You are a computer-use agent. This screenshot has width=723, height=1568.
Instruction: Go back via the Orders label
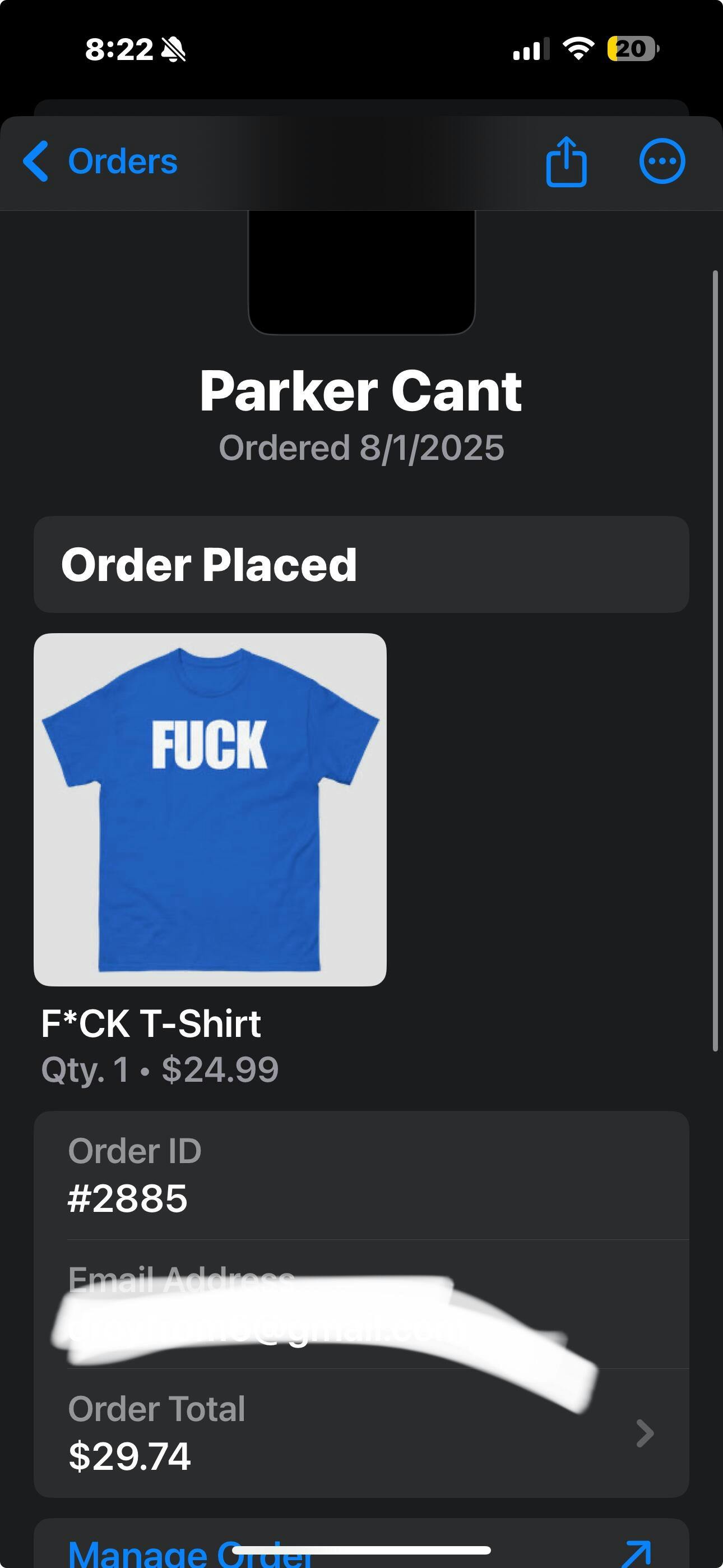122,162
